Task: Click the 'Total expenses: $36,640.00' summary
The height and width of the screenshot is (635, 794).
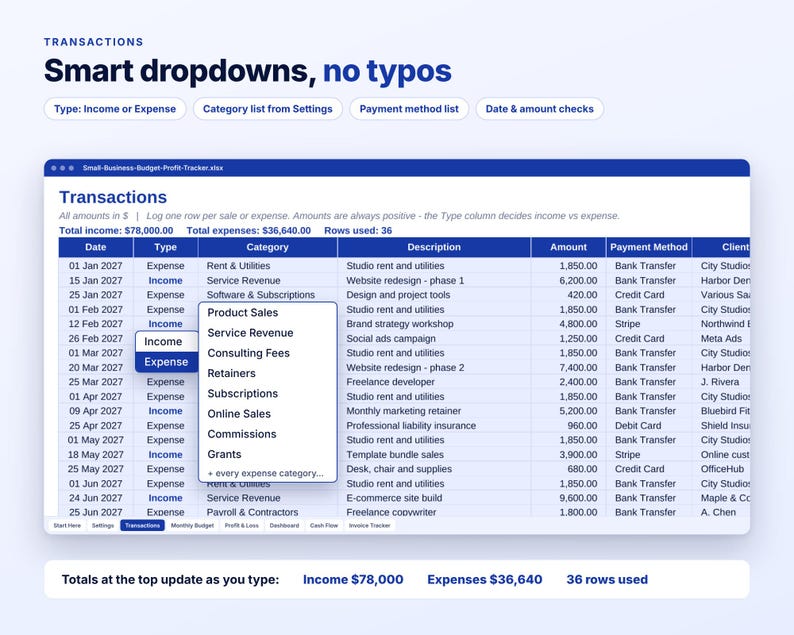Action: [249, 230]
